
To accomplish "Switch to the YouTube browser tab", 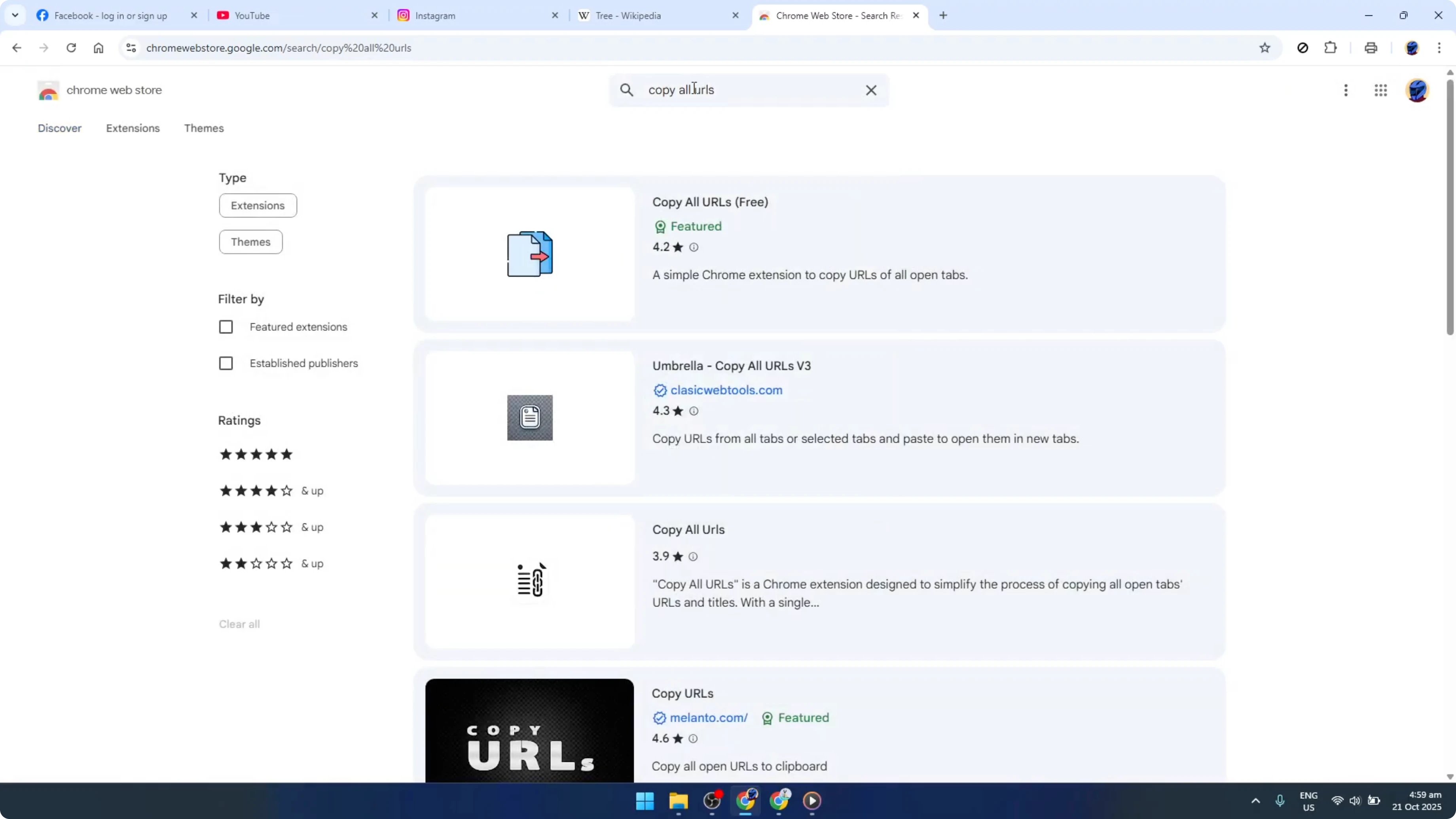I will click(x=253, y=15).
